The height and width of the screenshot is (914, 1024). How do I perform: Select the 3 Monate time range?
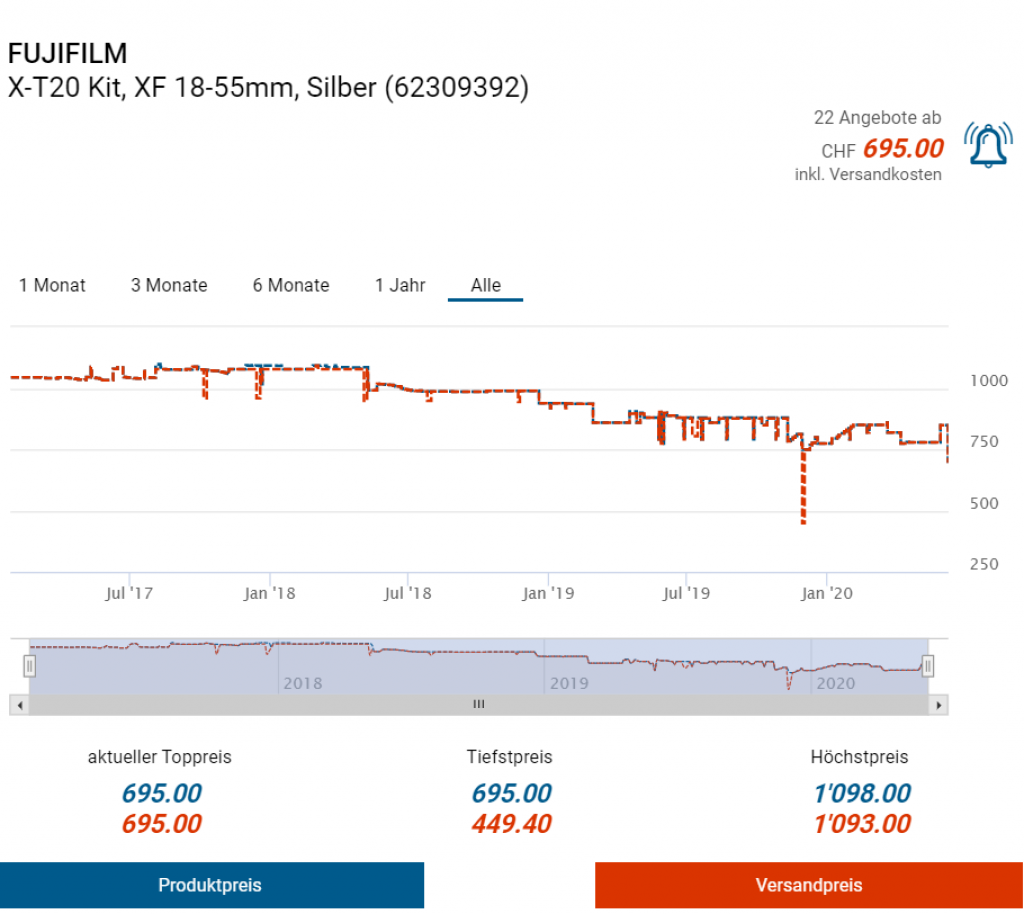point(169,285)
